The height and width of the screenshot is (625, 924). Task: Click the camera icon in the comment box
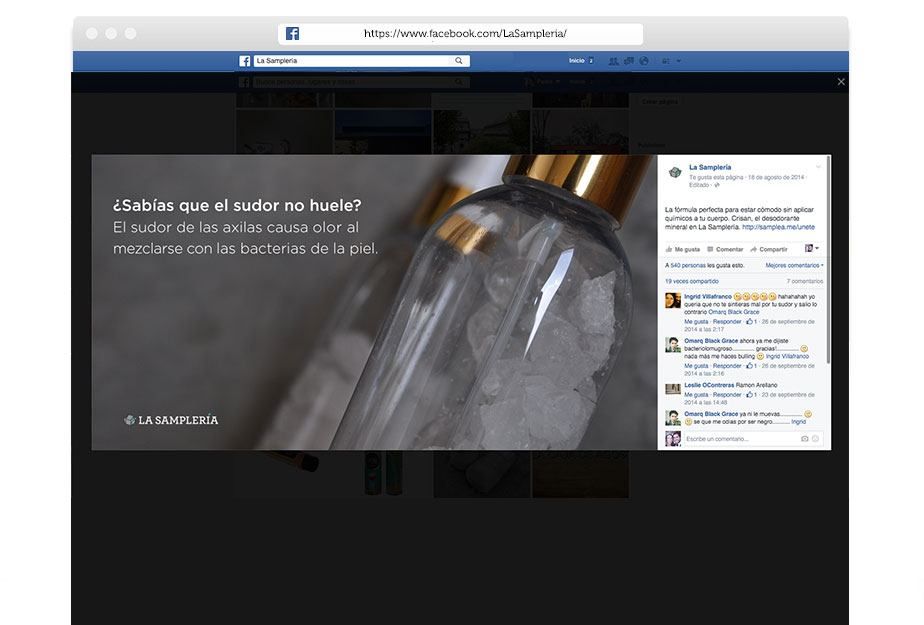[x=804, y=439]
